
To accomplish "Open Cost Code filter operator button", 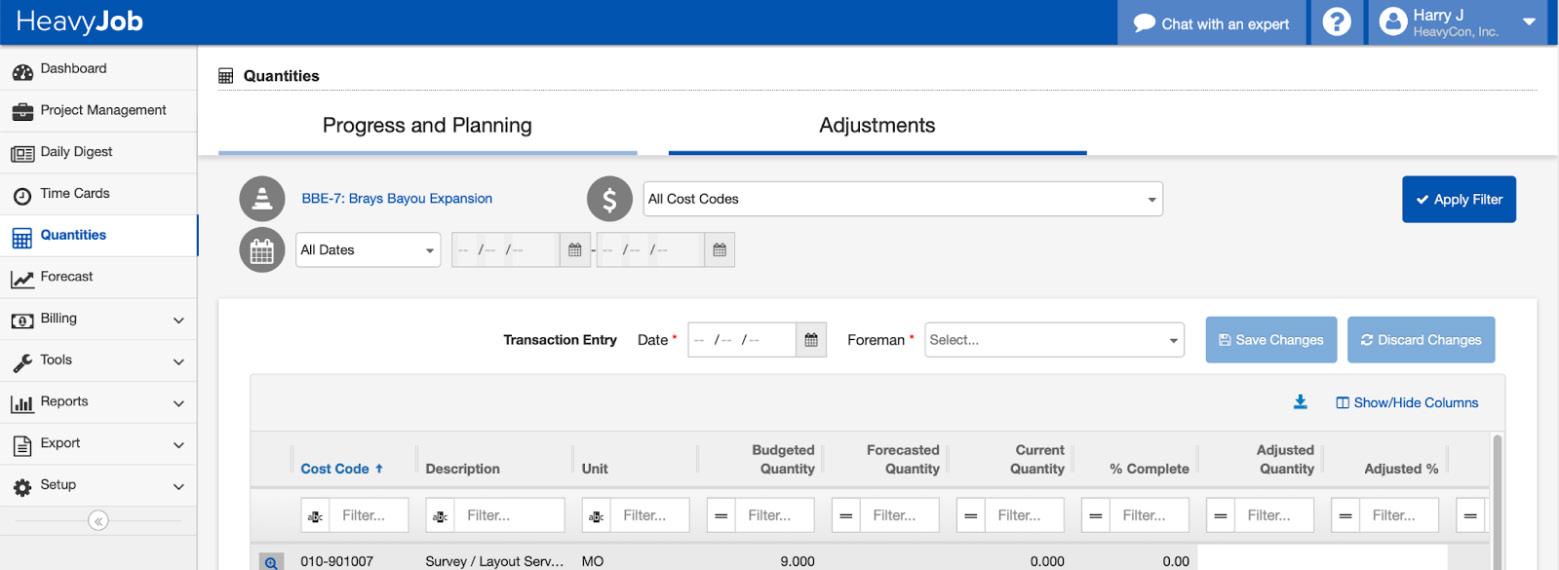I will 315,515.
